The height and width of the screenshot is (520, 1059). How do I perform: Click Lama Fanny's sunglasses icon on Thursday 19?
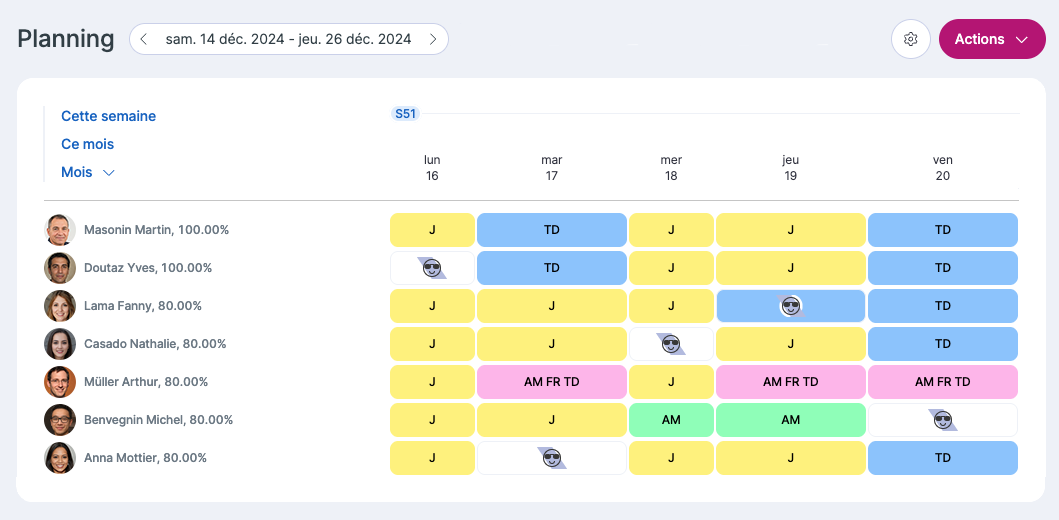790,306
